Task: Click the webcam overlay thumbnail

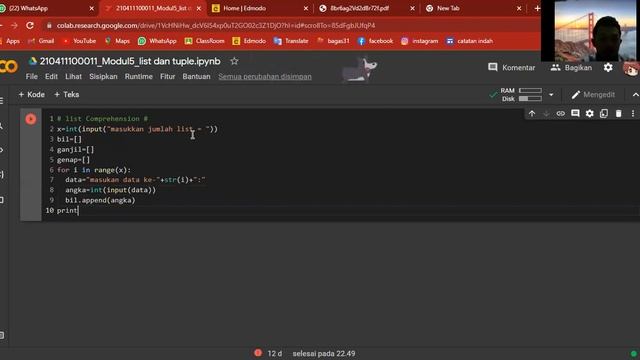Action: coord(590,31)
